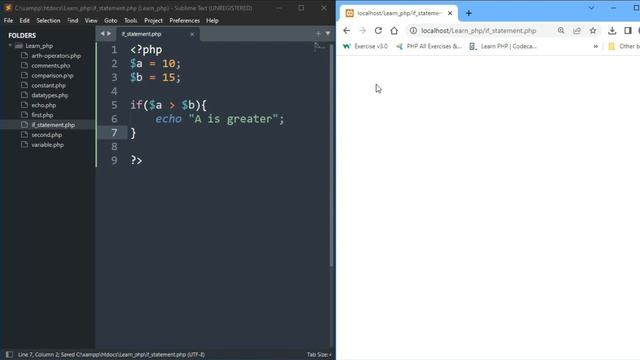The width and height of the screenshot is (640, 360).
Task: Open the Find menu
Action: pyautogui.click(x=73, y=20)
